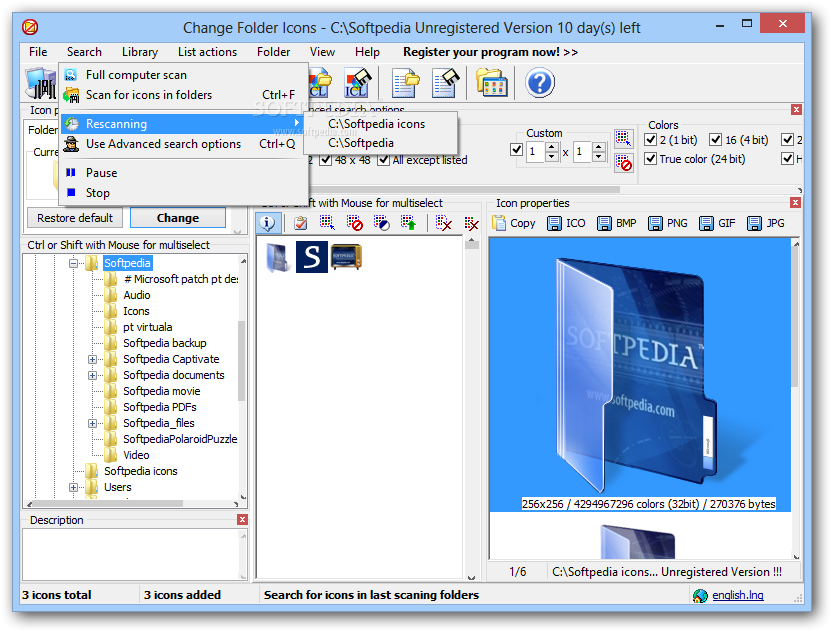
Task: Expand Softpedia Captivate folder node
Action: click(x=92, y=360)
